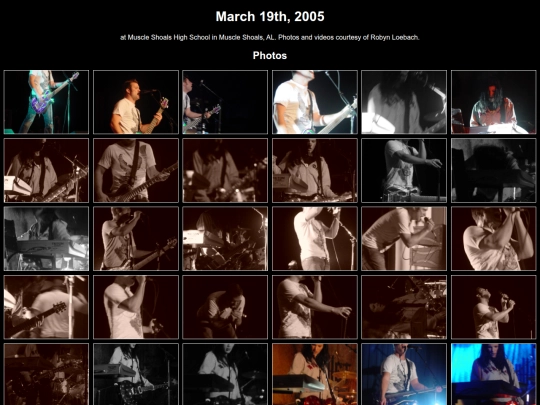Screen dimensions: 540x405
Task: Open sepia singer with mic and guitar, third row
Action: click(x=136, y=238)
